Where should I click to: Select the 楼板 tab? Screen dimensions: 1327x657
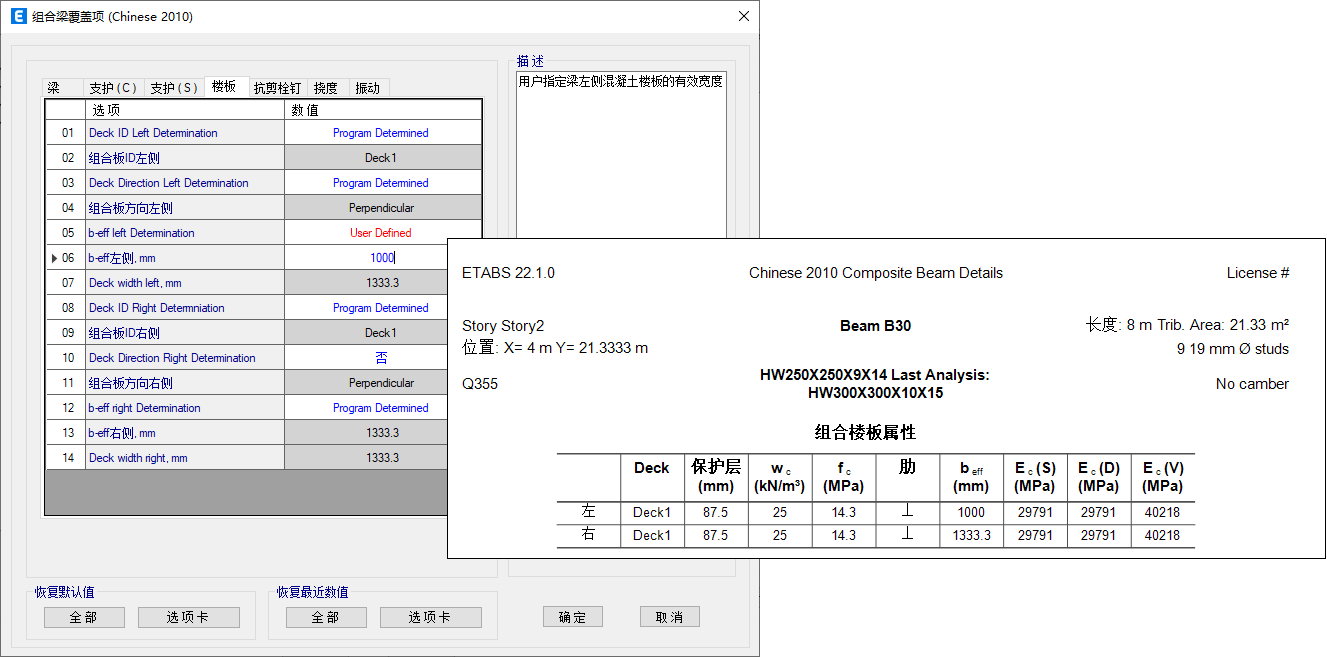pyautogui.click(x=225, y=87)
